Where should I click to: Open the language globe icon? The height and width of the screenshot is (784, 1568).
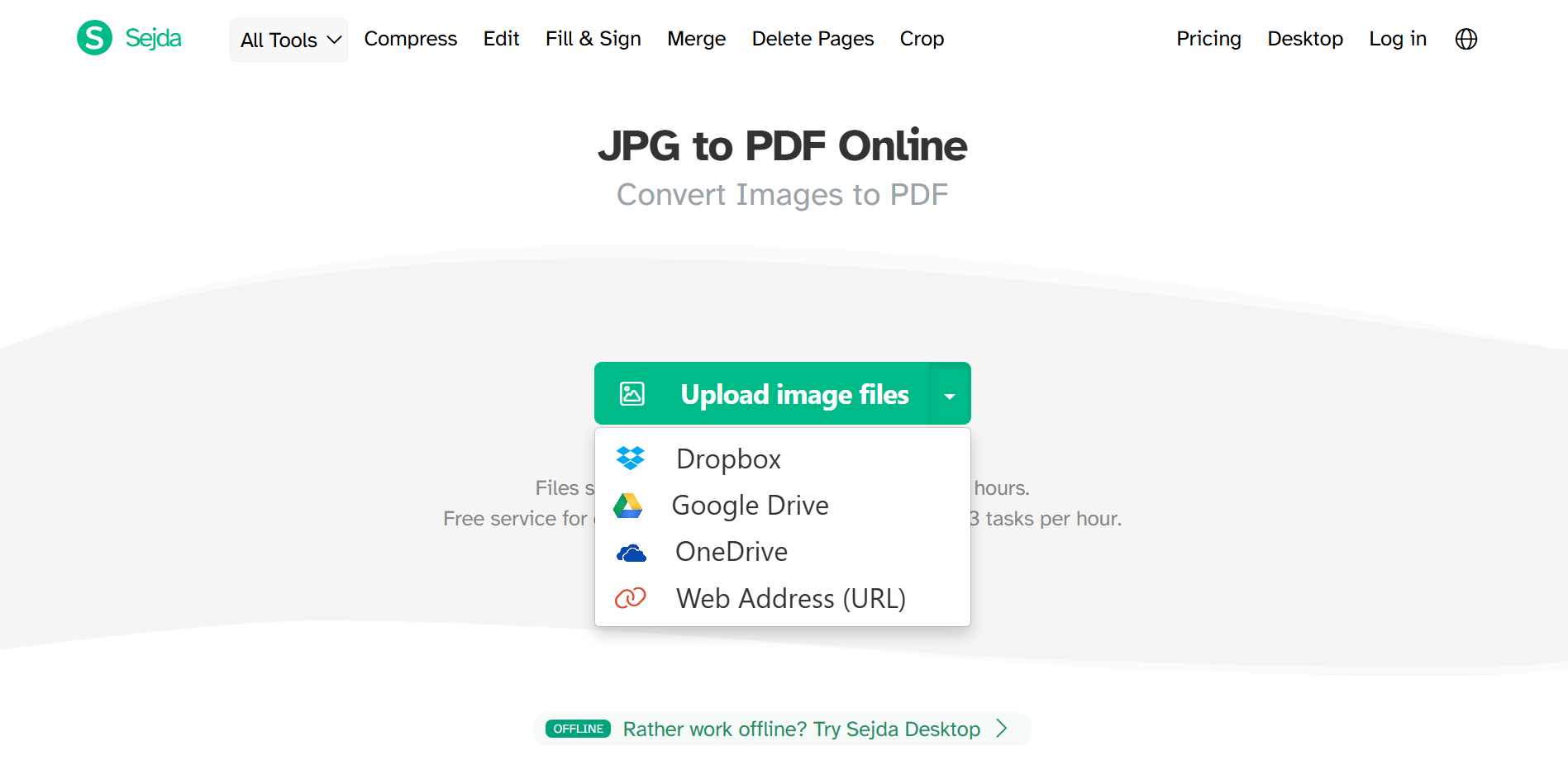pos(1466,39)
